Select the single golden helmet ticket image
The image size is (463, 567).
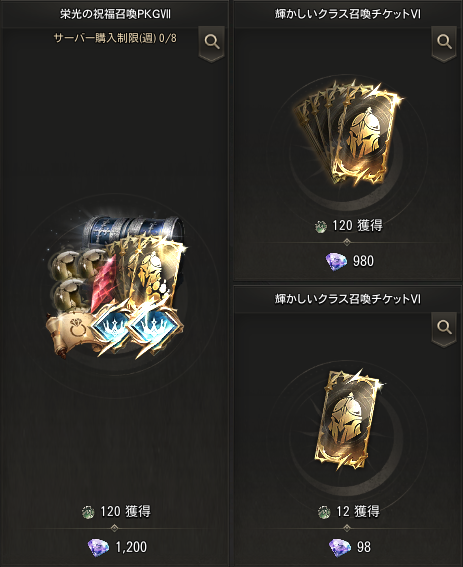pos(349,419)
